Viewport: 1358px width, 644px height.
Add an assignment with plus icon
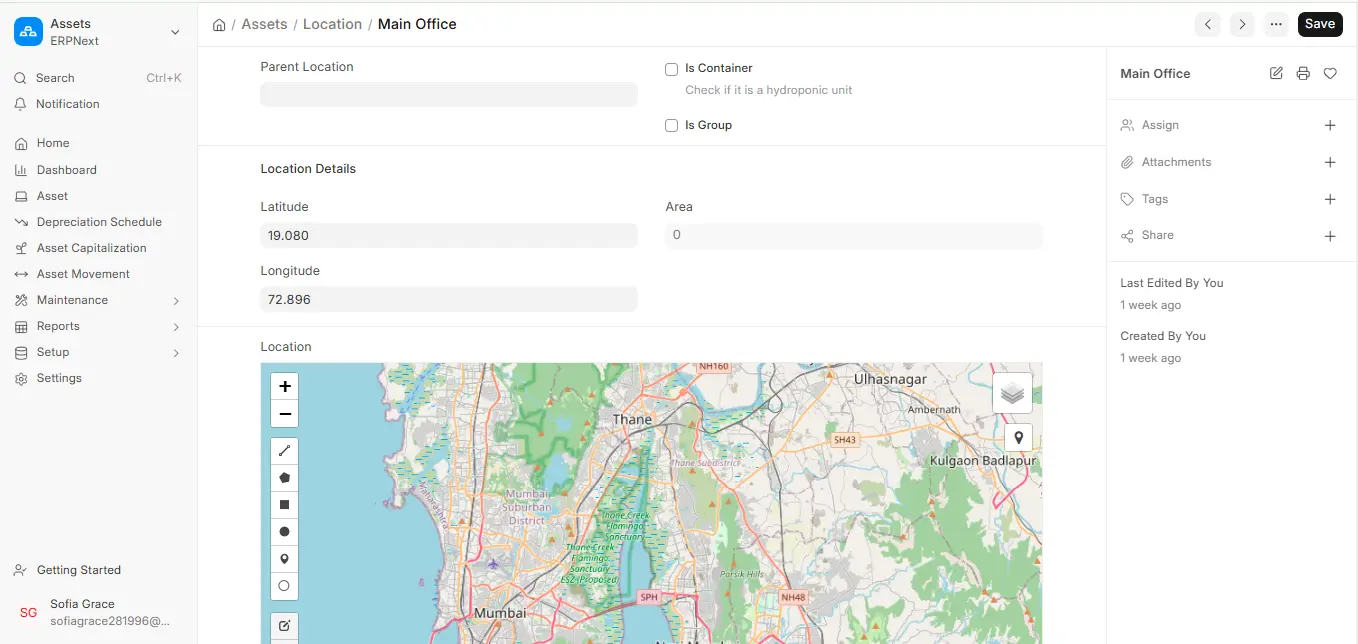click(x=1330, y=125)
